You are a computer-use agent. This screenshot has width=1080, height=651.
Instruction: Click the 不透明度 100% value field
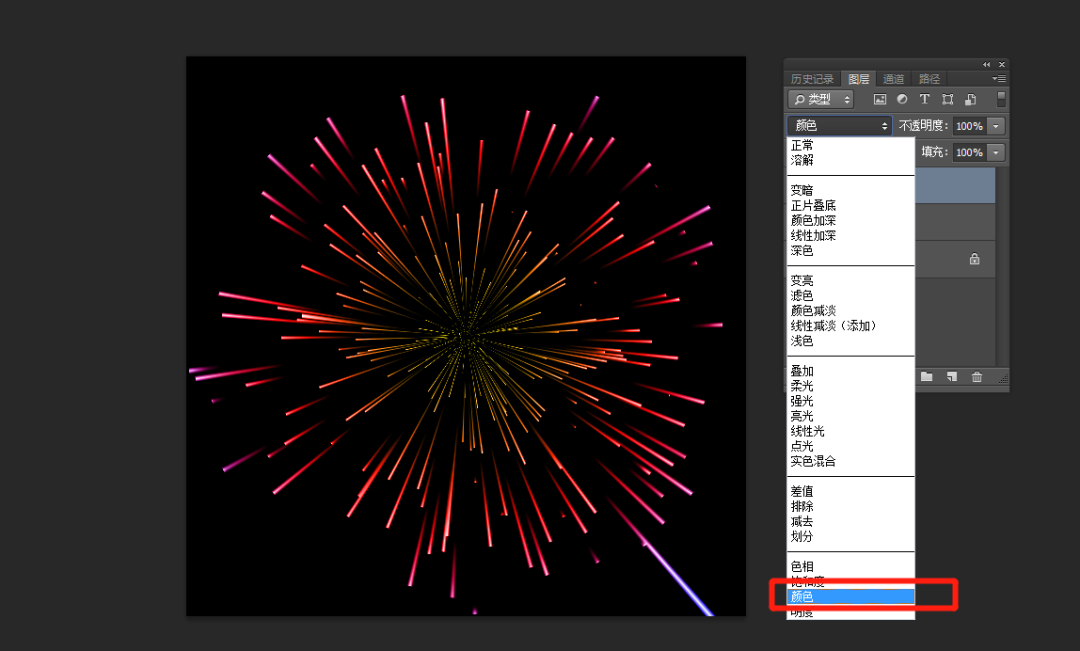coord(970,126)
